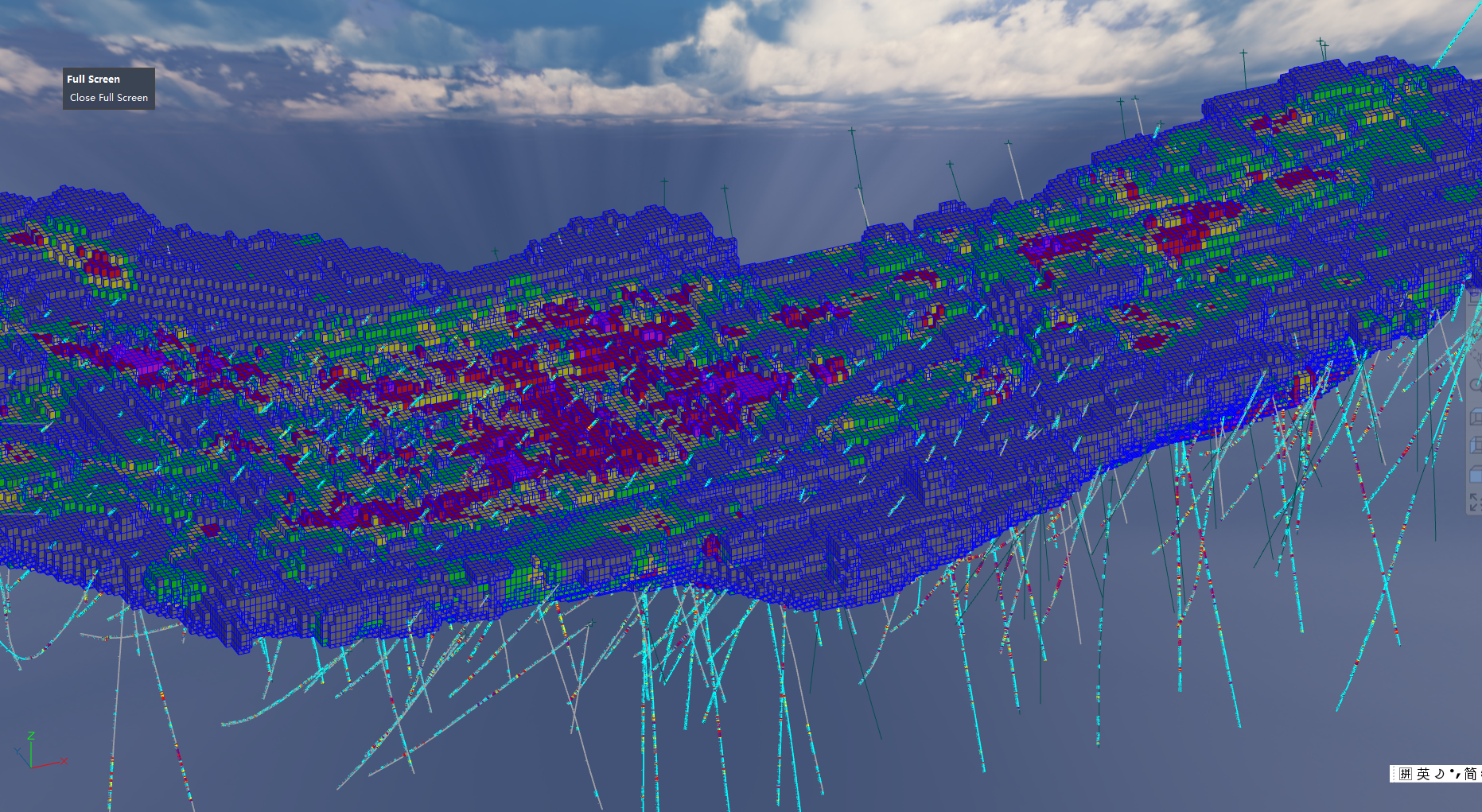Click the magnifier zoom icon on right toolbar
The image size is (1482, 812).
[x=1476, y=385]
